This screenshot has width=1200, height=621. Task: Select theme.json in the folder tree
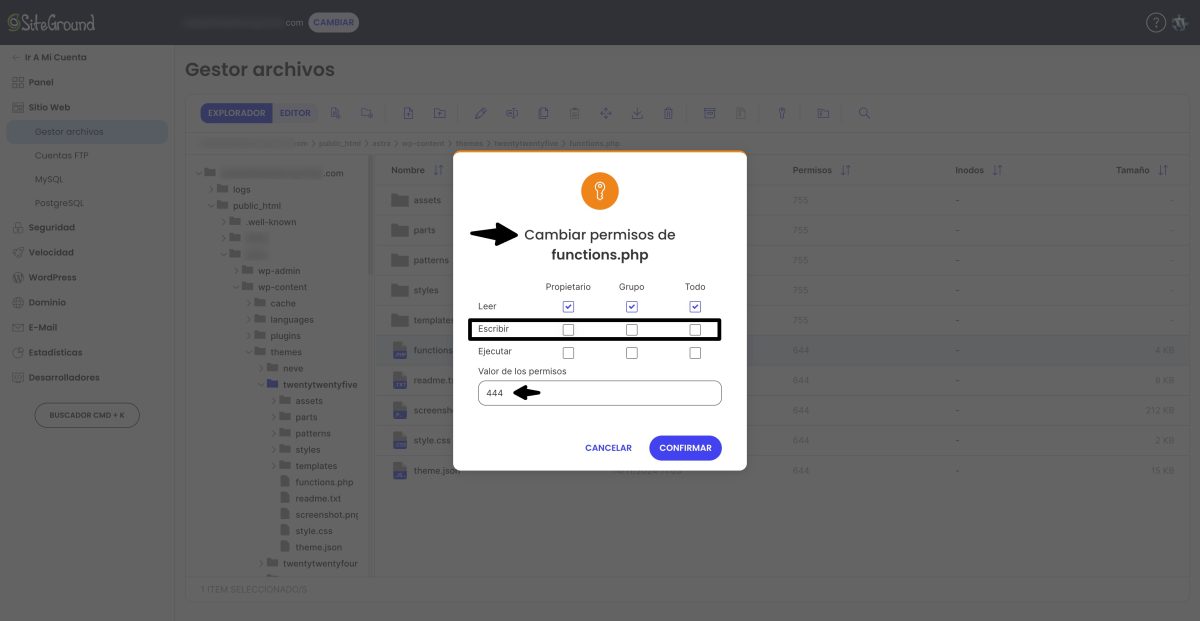[x=318, y=547]
